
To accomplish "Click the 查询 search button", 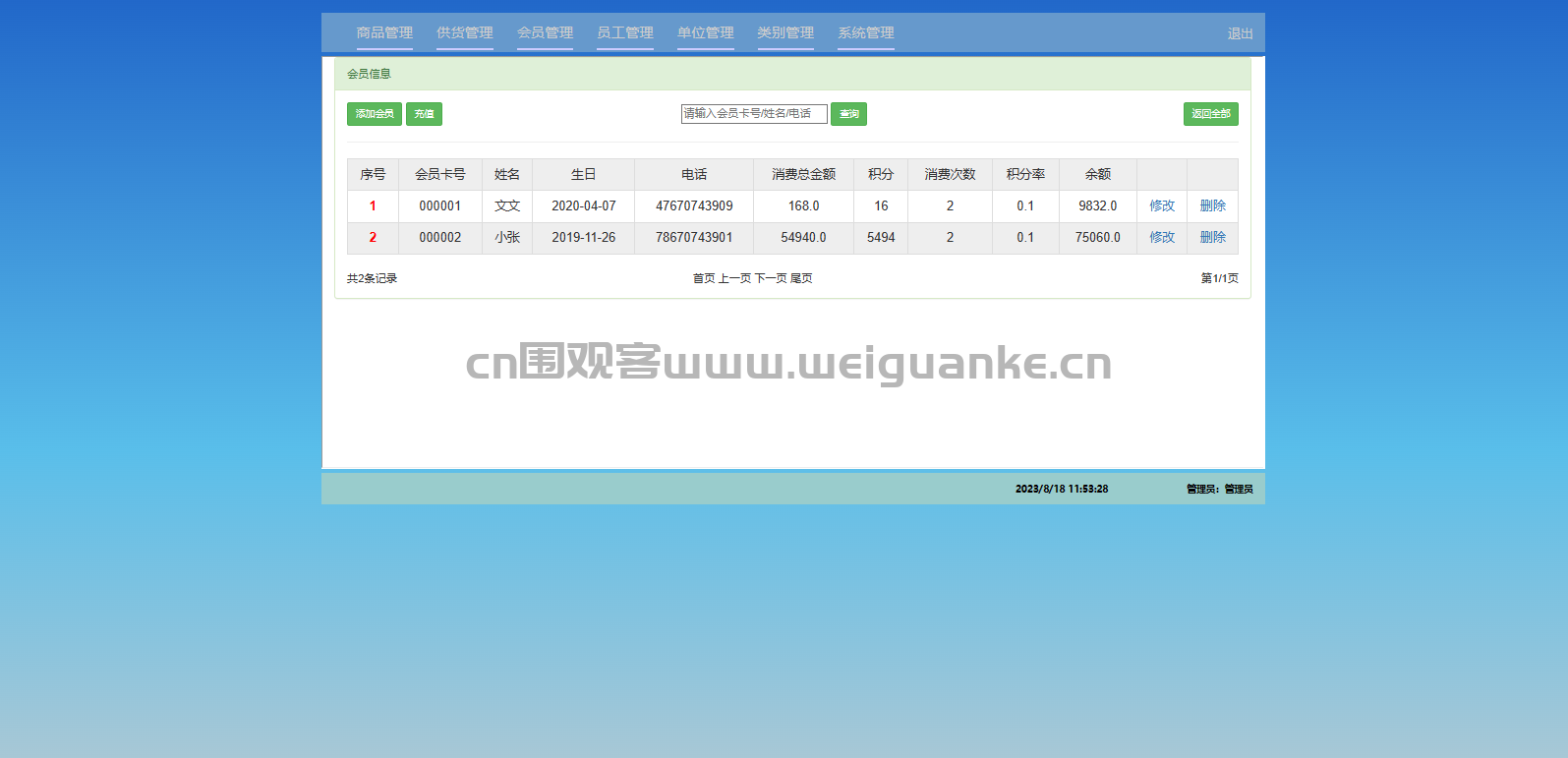I will [848, 114].
